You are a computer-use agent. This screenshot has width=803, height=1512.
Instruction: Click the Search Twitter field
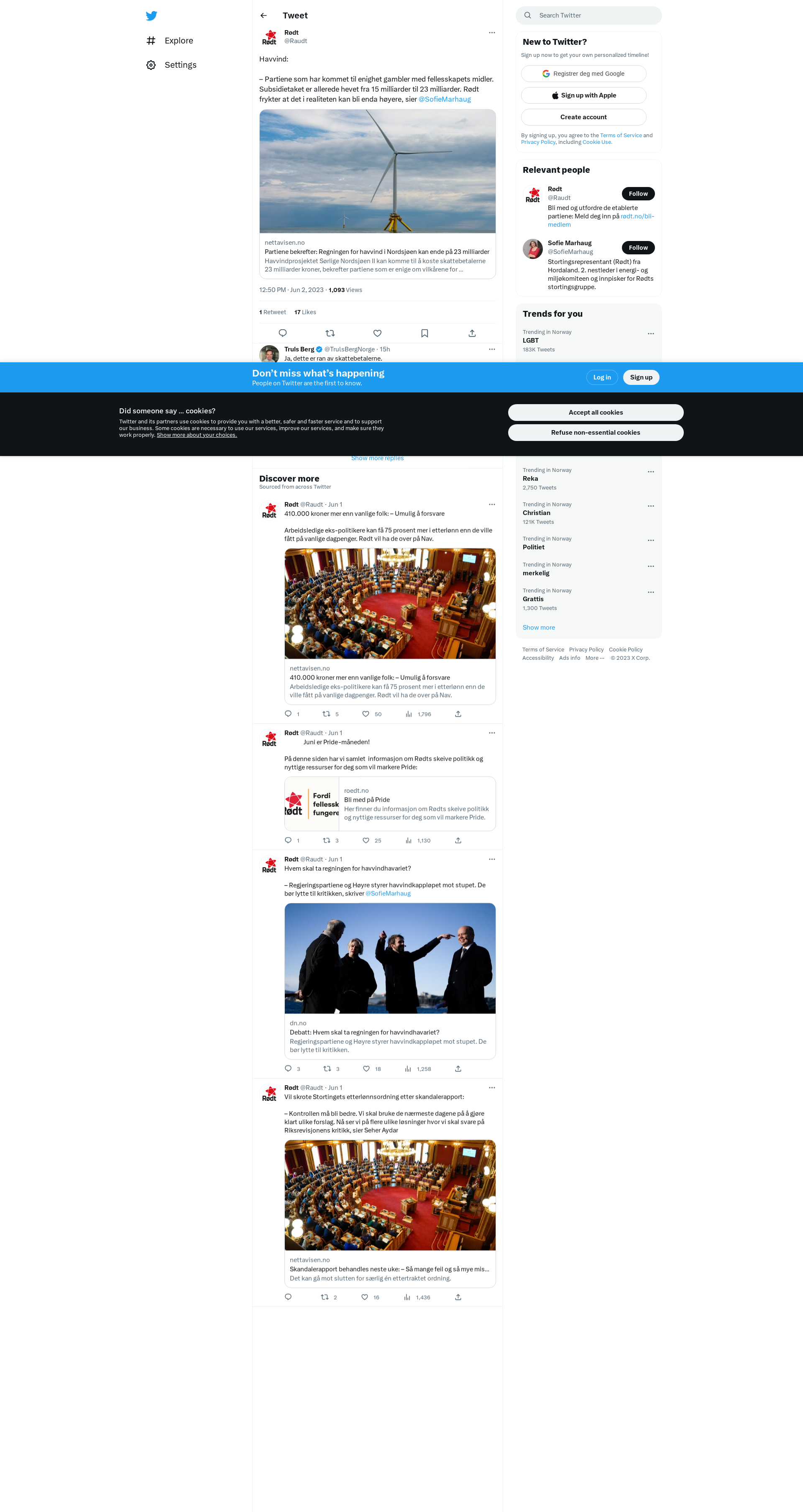pos(588,15)
